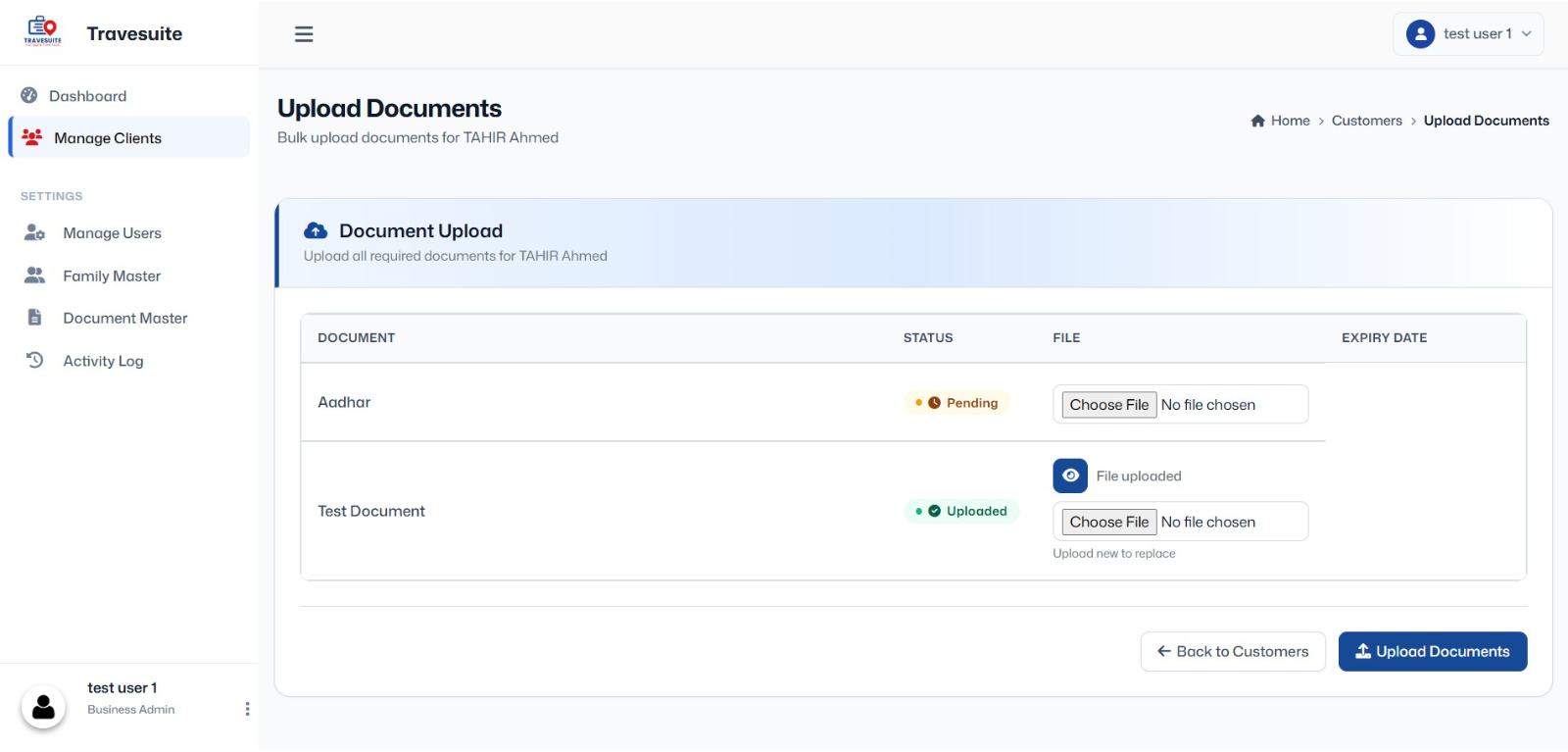The image size is (1568, 752).
Task: Click the blue Upload Documents button
Action: 1433,652
